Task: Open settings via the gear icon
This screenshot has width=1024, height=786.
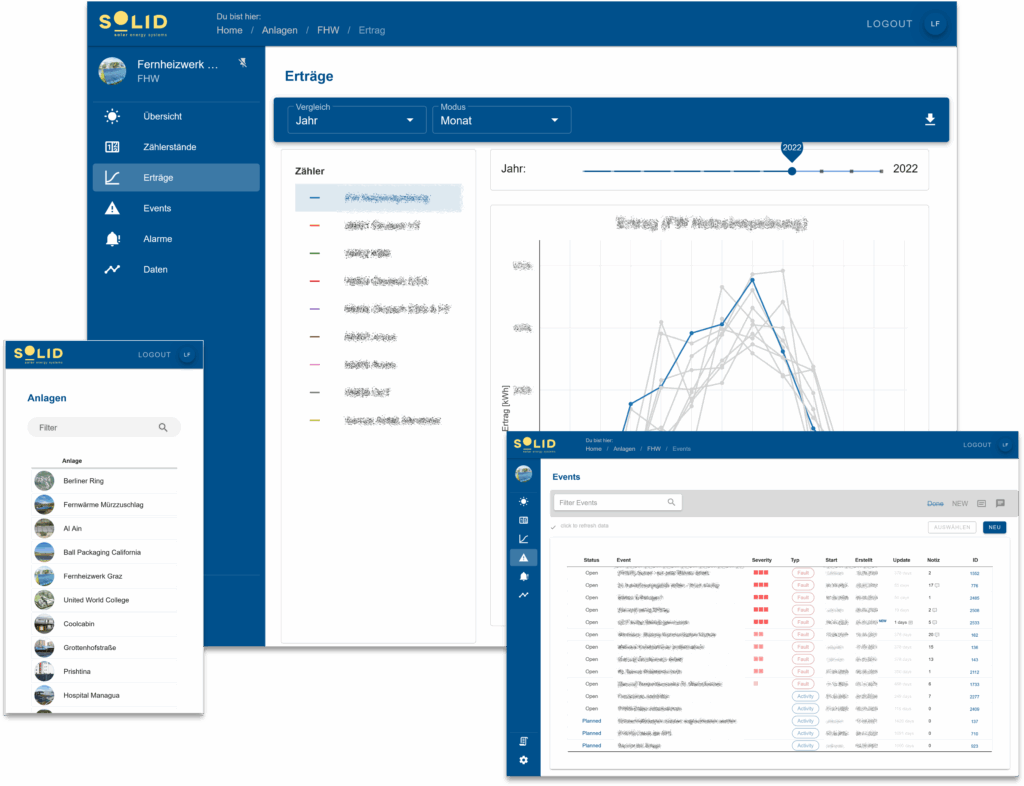Action: (522, 760)
